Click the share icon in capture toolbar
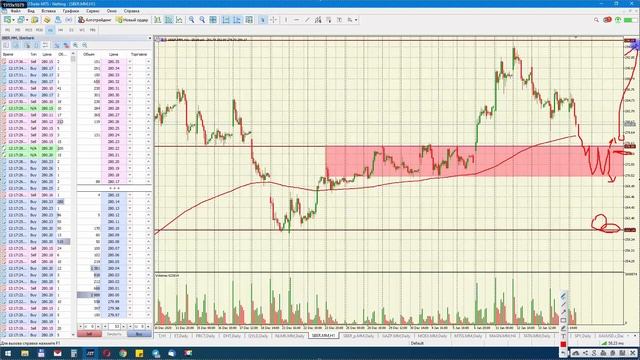 pyautogui.click(x=585, y=353)
